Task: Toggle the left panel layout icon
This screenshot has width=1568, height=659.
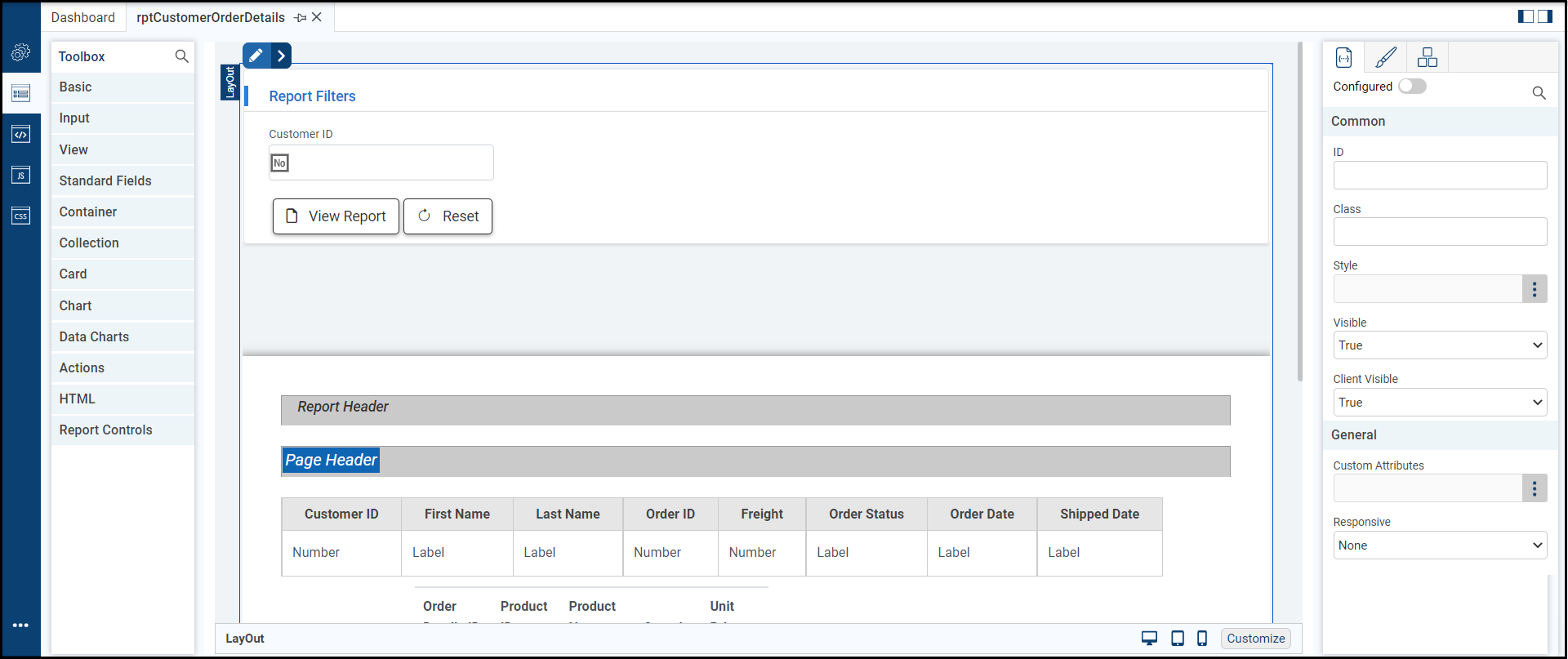Action: [1526, 16]
